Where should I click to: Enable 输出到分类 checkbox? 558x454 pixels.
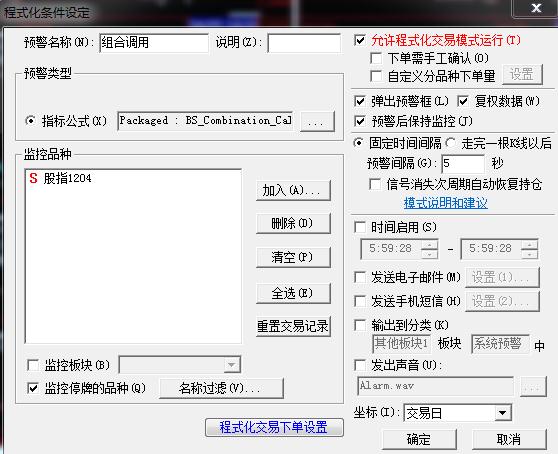click(360, 325)
